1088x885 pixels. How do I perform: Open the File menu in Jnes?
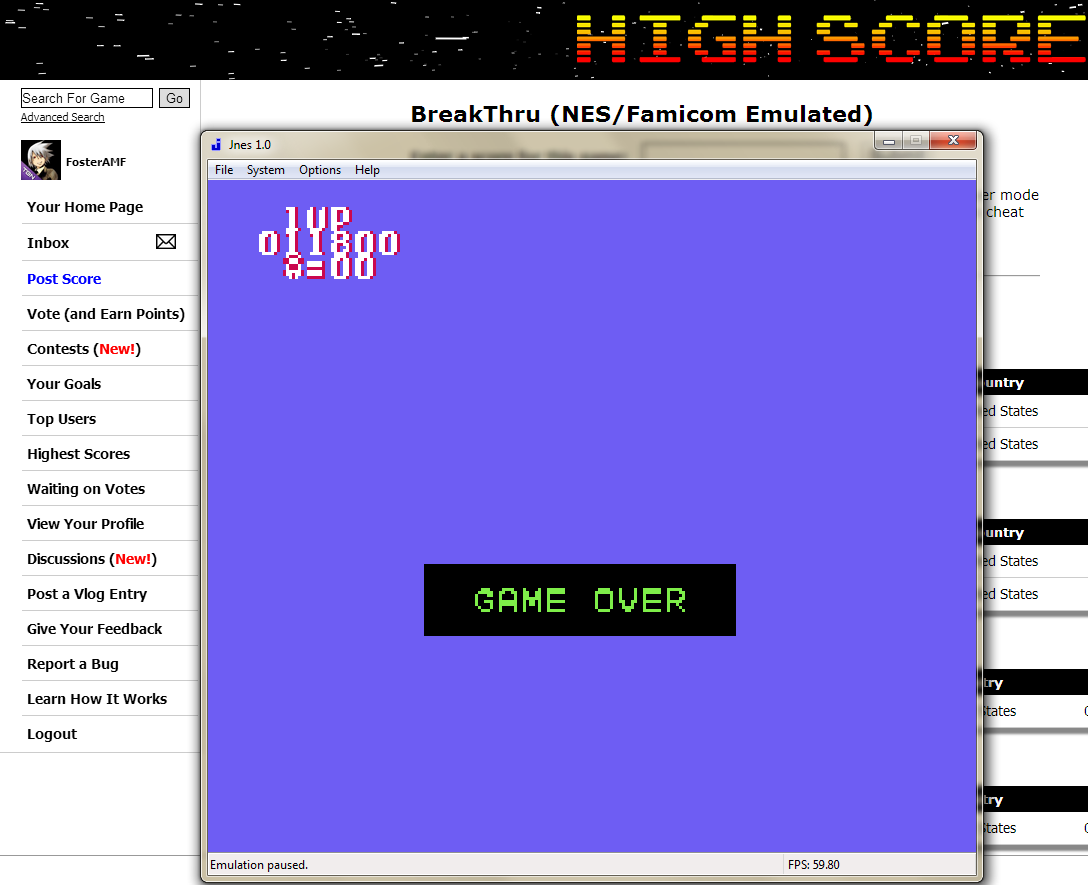pos(224,170)
